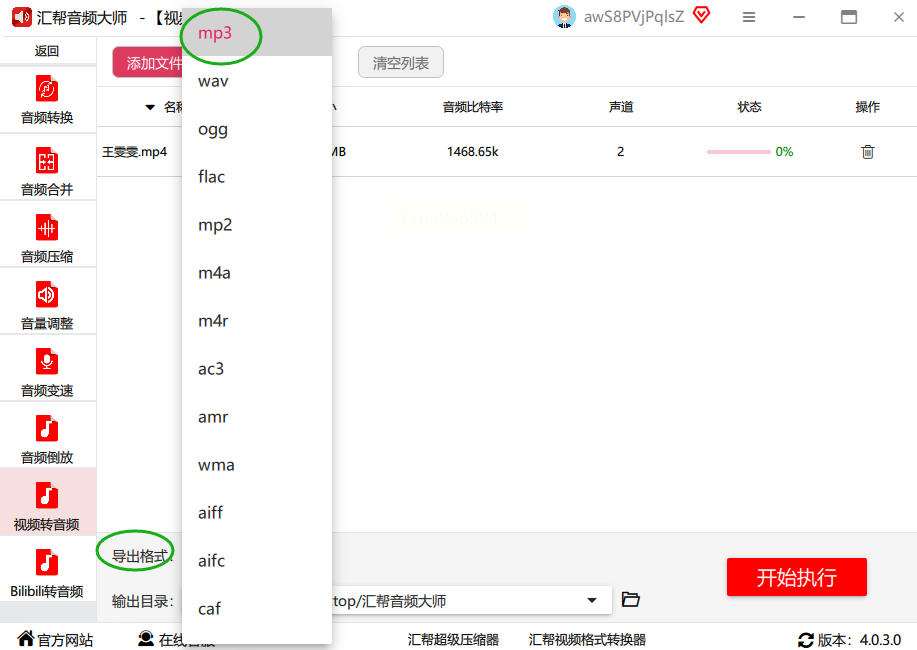The width and height of the screenshot is (917, 650).
Task: Go back with 返回 button
Action: pos(47,51)
